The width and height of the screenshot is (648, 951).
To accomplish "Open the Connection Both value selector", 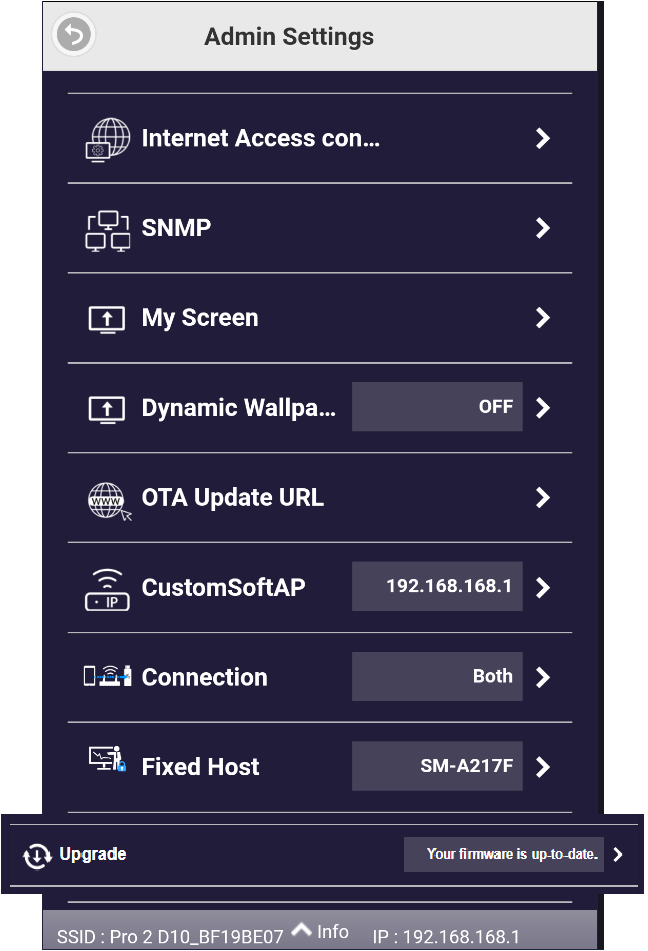I will [x=437, y=677].
